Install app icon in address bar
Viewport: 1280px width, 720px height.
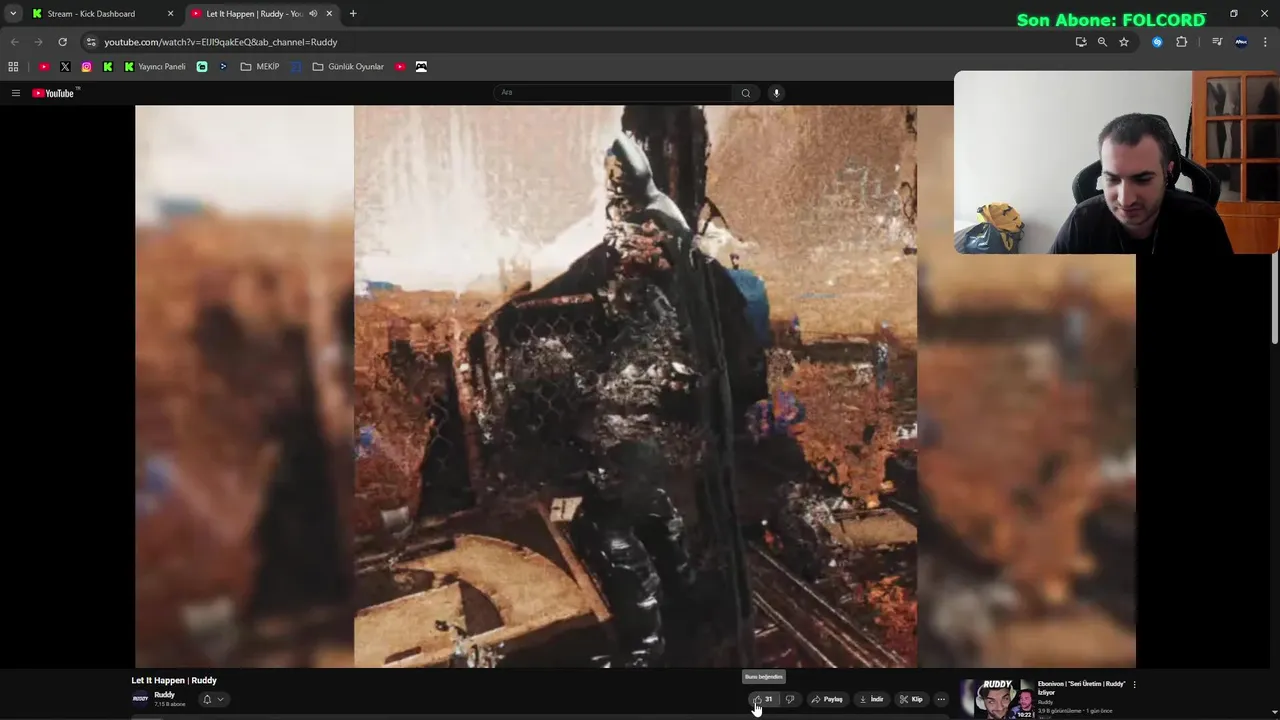pyautogui.click(x=1081, y=42)
